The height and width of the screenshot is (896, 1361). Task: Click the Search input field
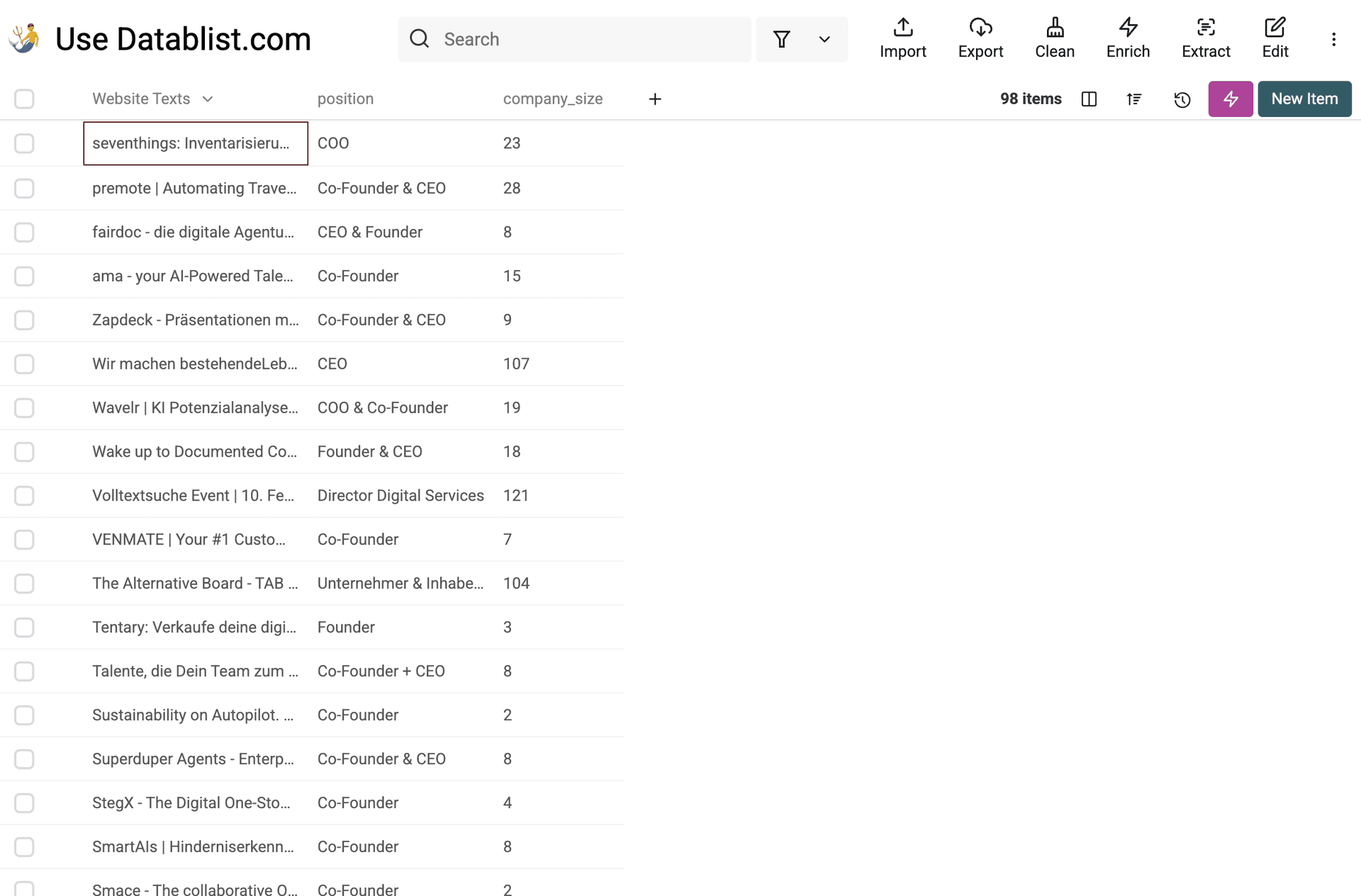(x=588, y=40)
